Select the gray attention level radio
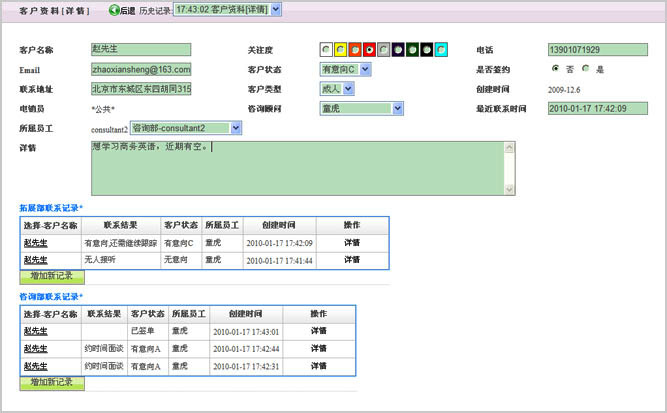This screenshot has width=667, height=413. pos(384,49)
